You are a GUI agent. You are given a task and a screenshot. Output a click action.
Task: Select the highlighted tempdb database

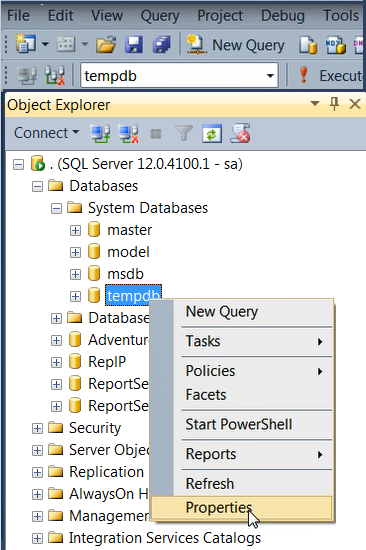[x=133, y=296]
